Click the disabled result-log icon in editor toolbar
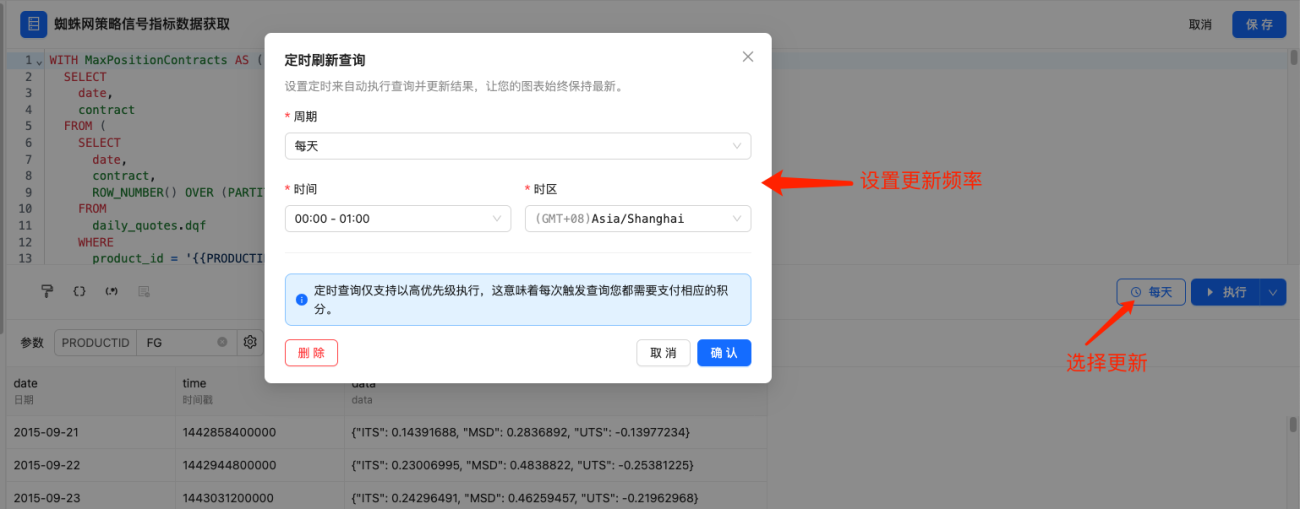 (143, 291)
